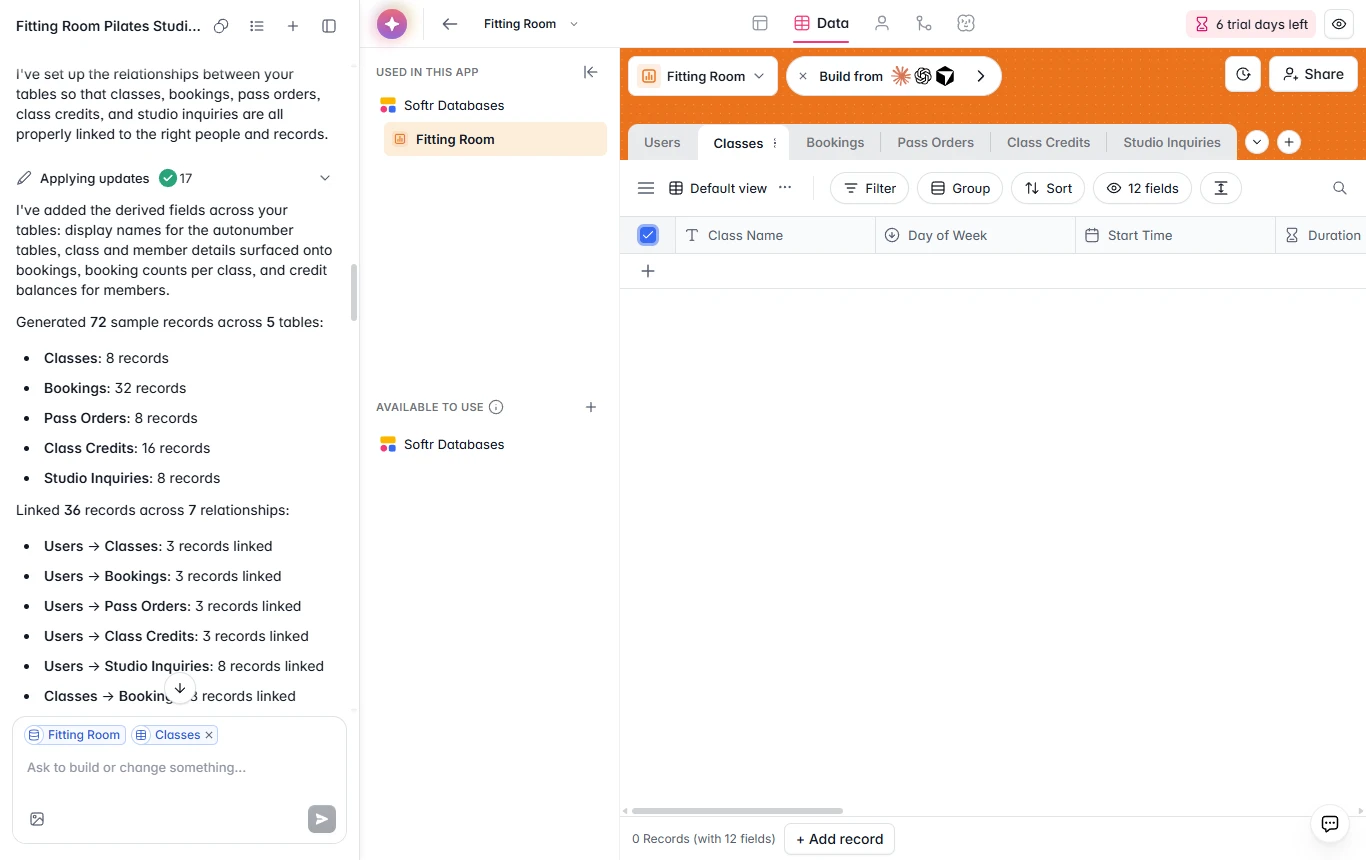This screenshot has height=860, width=1366.
Task: Toggle the preview eye icon at top right
Action: click(1339, 24)
